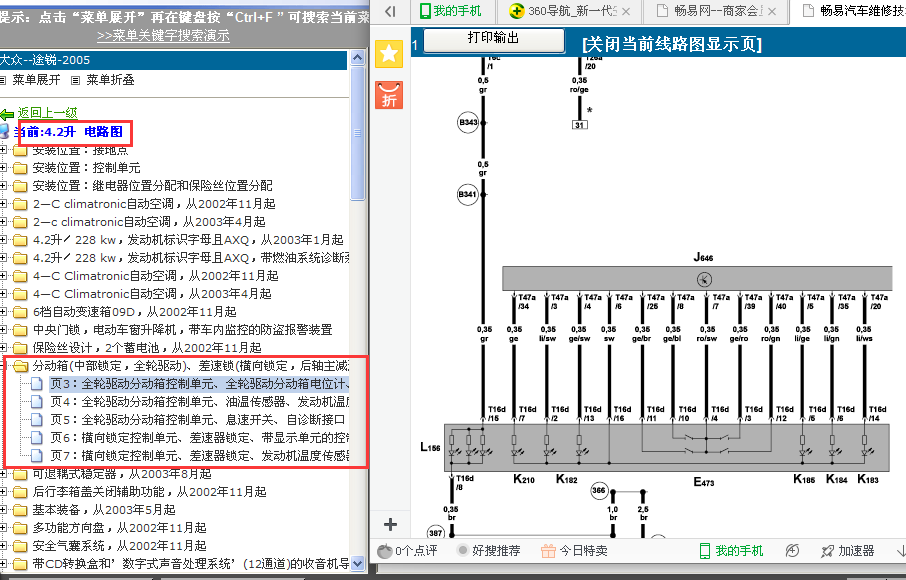Screen dimensions: 906x580
Task: Click 当前:4.2升 电路图 label
Action: 68,132
